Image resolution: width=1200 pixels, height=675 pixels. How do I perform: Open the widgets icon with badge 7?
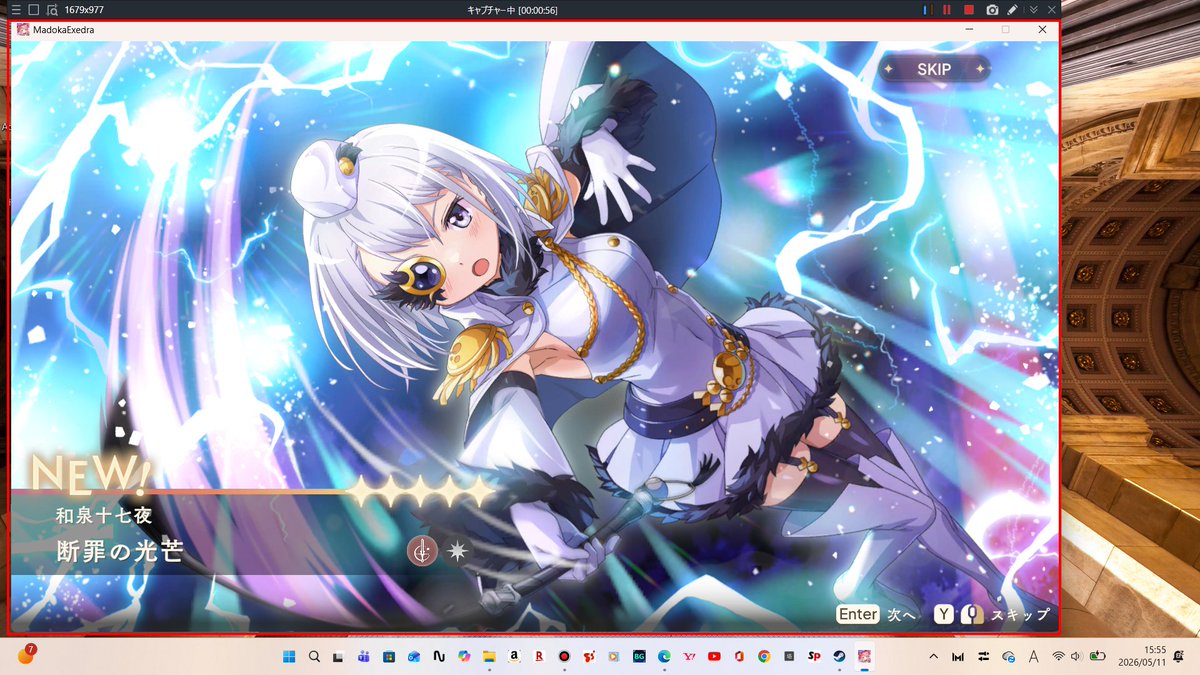pyautogui.click(x=26, y=655)
